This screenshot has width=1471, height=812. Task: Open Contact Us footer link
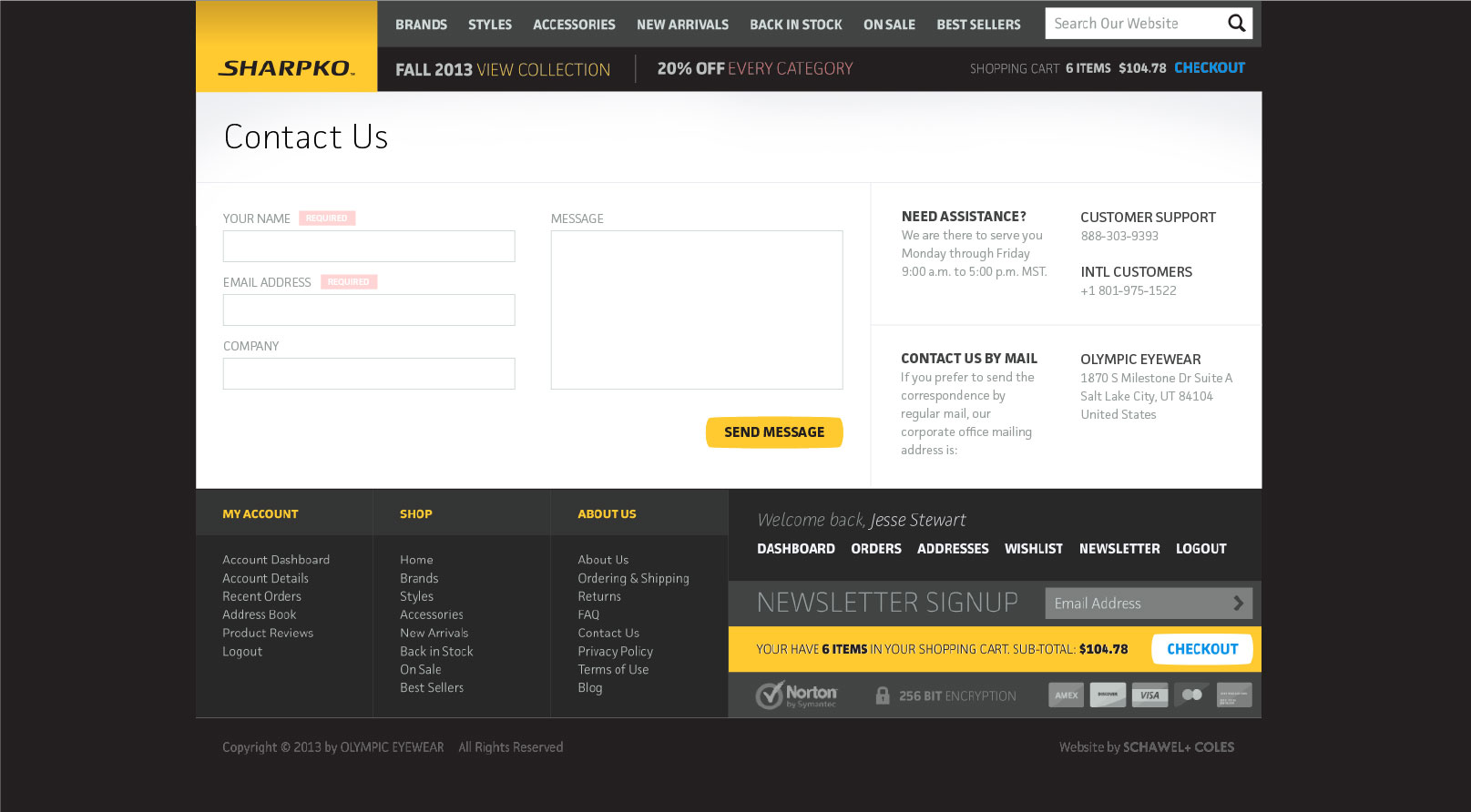(x=608, y=633)
